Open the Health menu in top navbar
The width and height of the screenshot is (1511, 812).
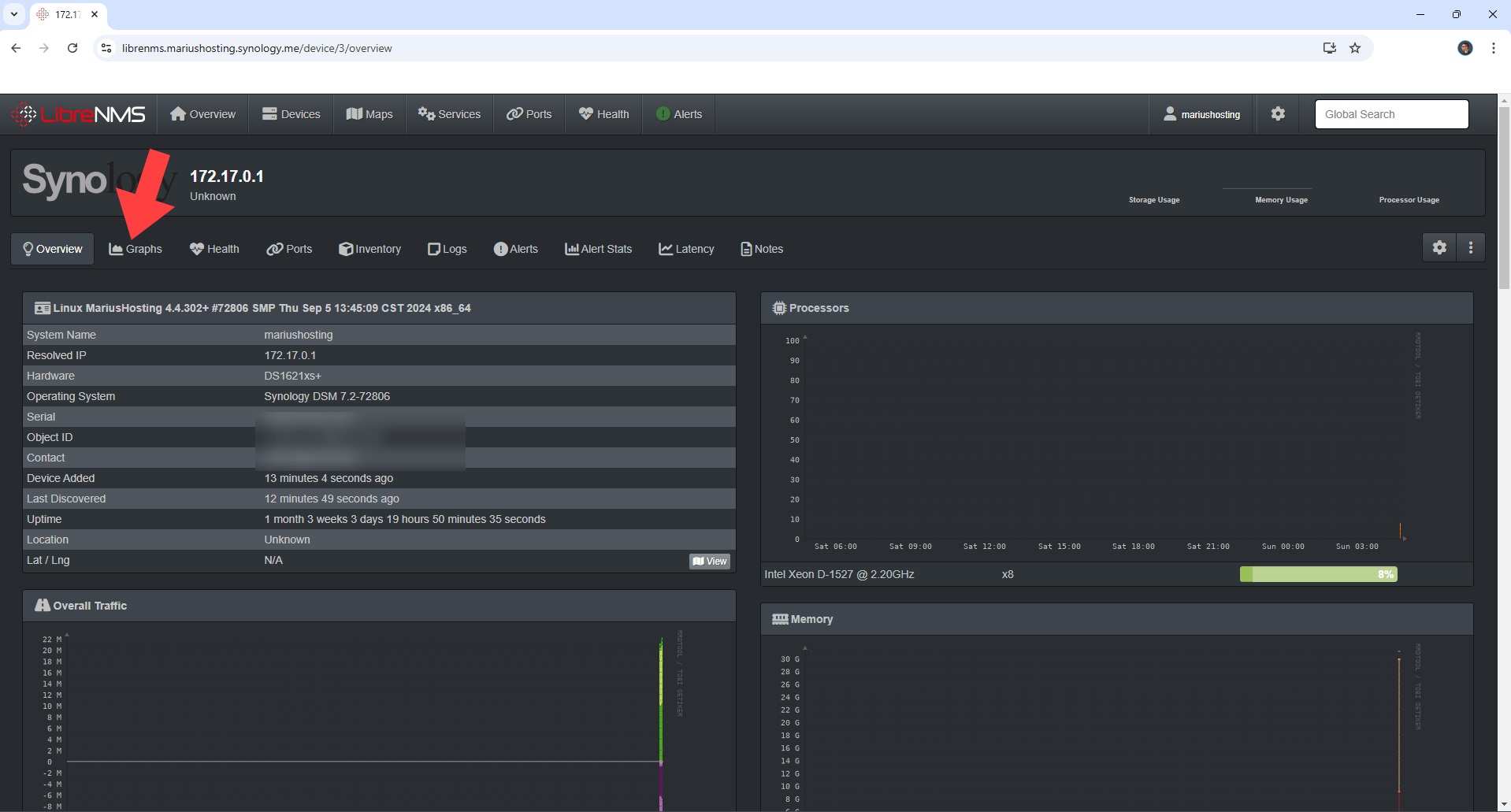[x=603, y=114]
